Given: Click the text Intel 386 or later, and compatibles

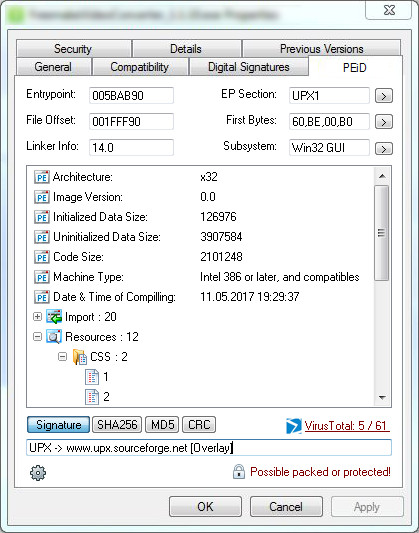Looking at the screenshot, I should coord(280,277).
